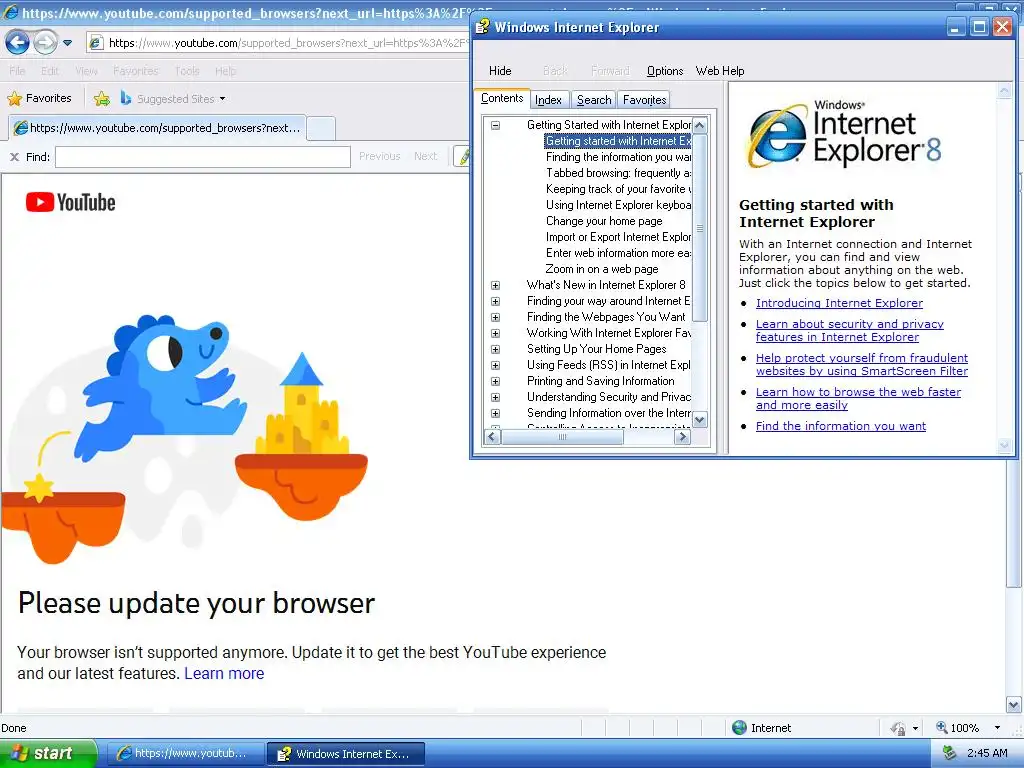Click Add to Favorites Bar star icon
1024x768 pixels.
click(102, 99)
